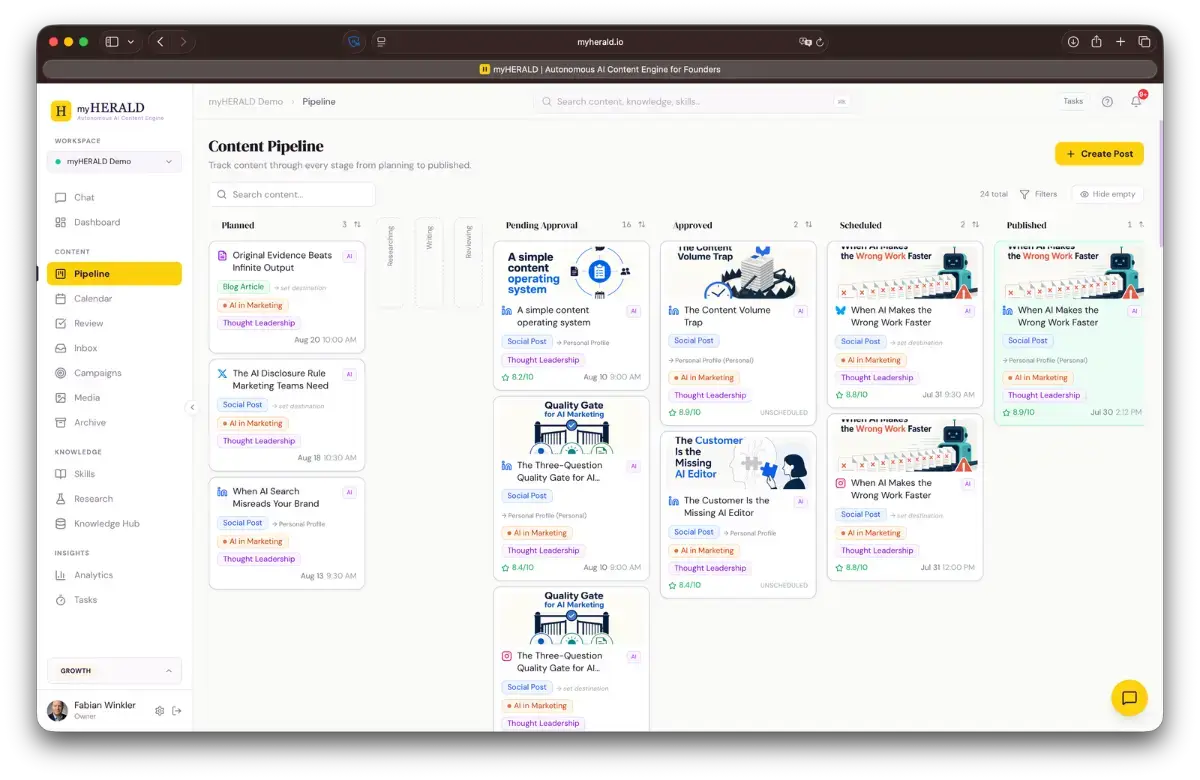Click the Tasks button in top bar

pos(1073,101)
